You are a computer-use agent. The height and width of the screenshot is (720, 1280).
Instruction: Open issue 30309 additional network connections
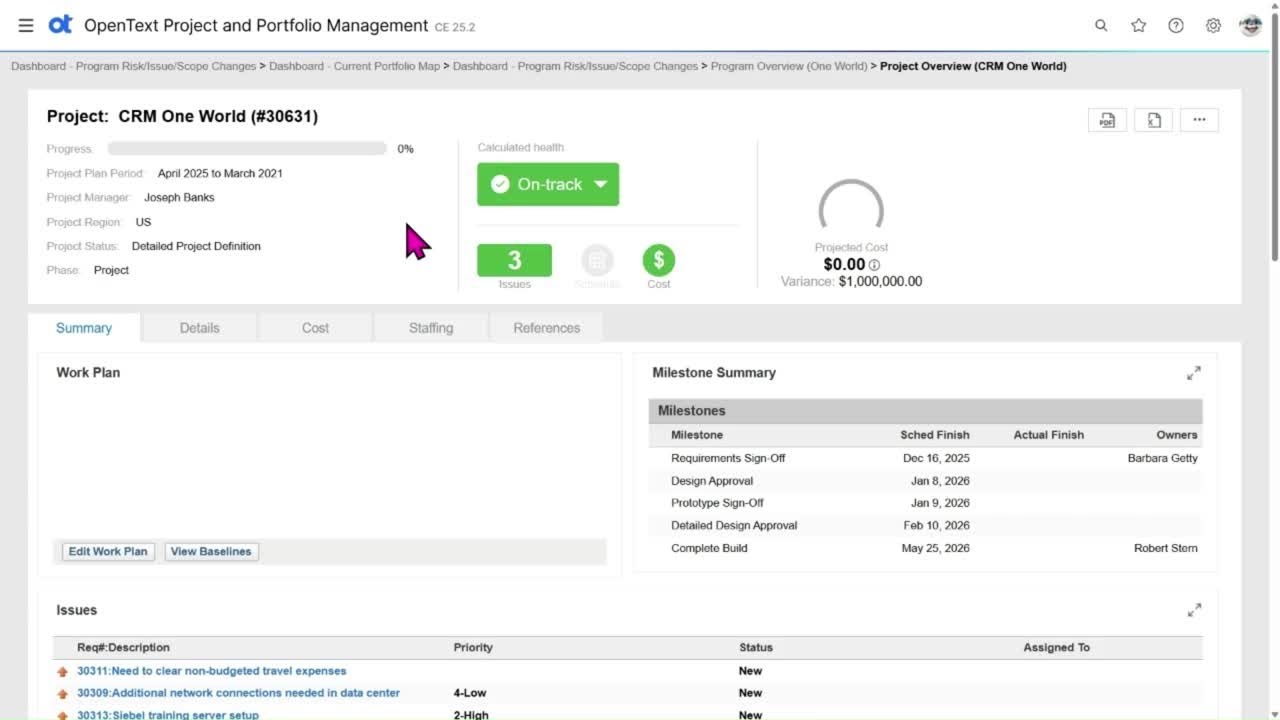[x=238, y=693]
